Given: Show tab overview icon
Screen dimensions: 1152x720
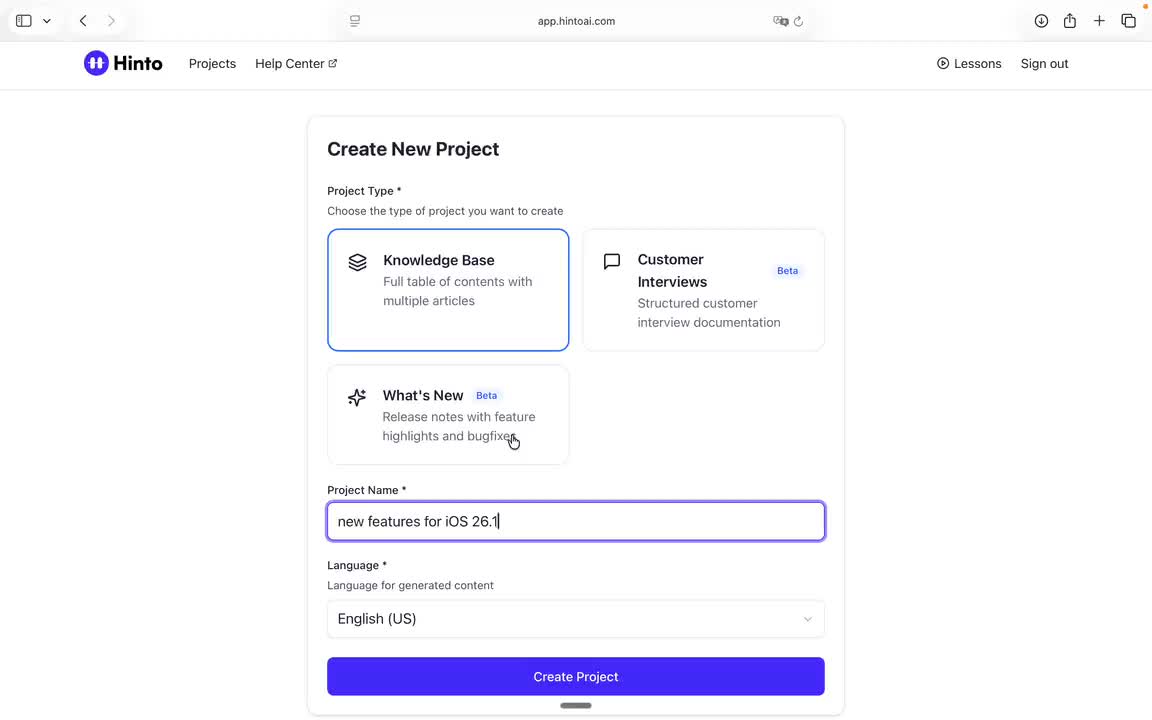Looking at the screenshot, I should click(x=1128, y=21).
